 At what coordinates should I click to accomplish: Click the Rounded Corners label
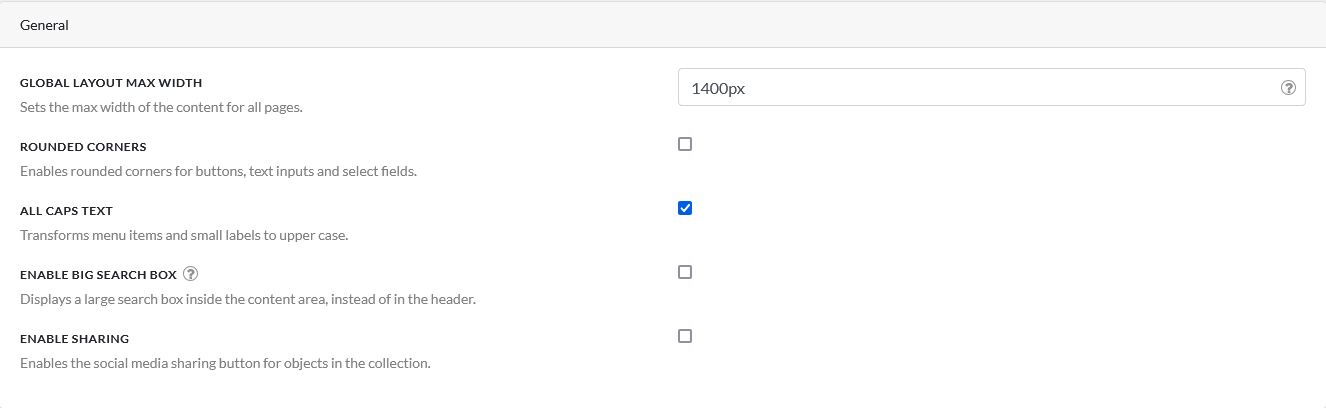pyautogui.click(x=83, y=147)
